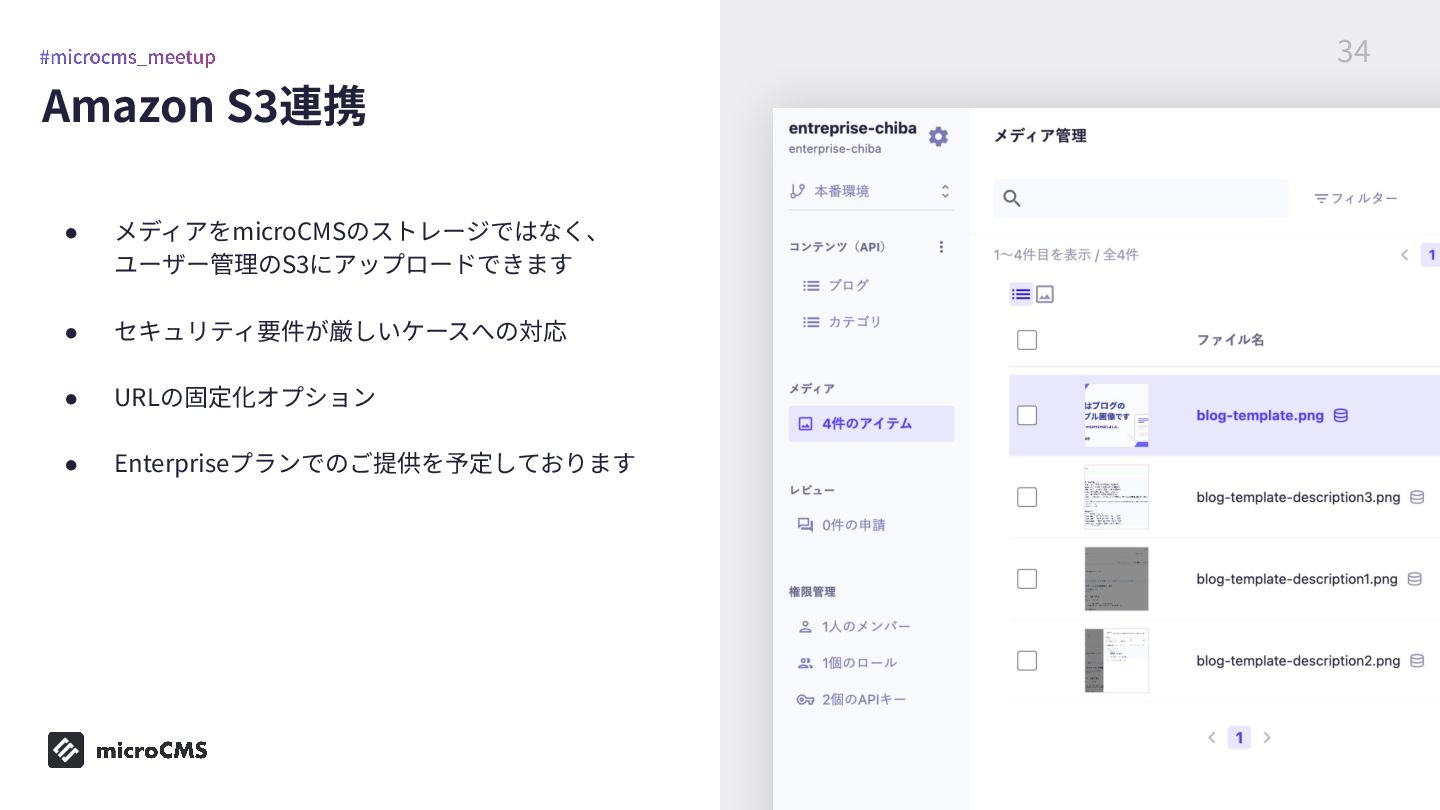Click blog-template-description2.png file name

1298,661
